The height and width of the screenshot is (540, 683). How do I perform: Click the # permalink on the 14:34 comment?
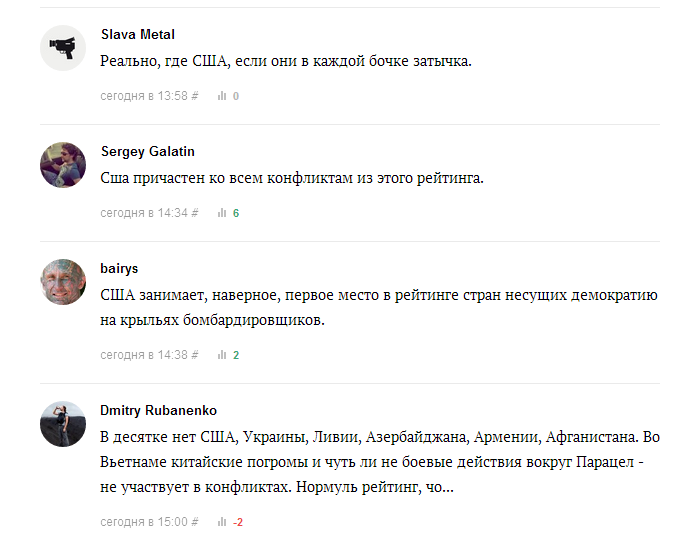coord(195,213)
